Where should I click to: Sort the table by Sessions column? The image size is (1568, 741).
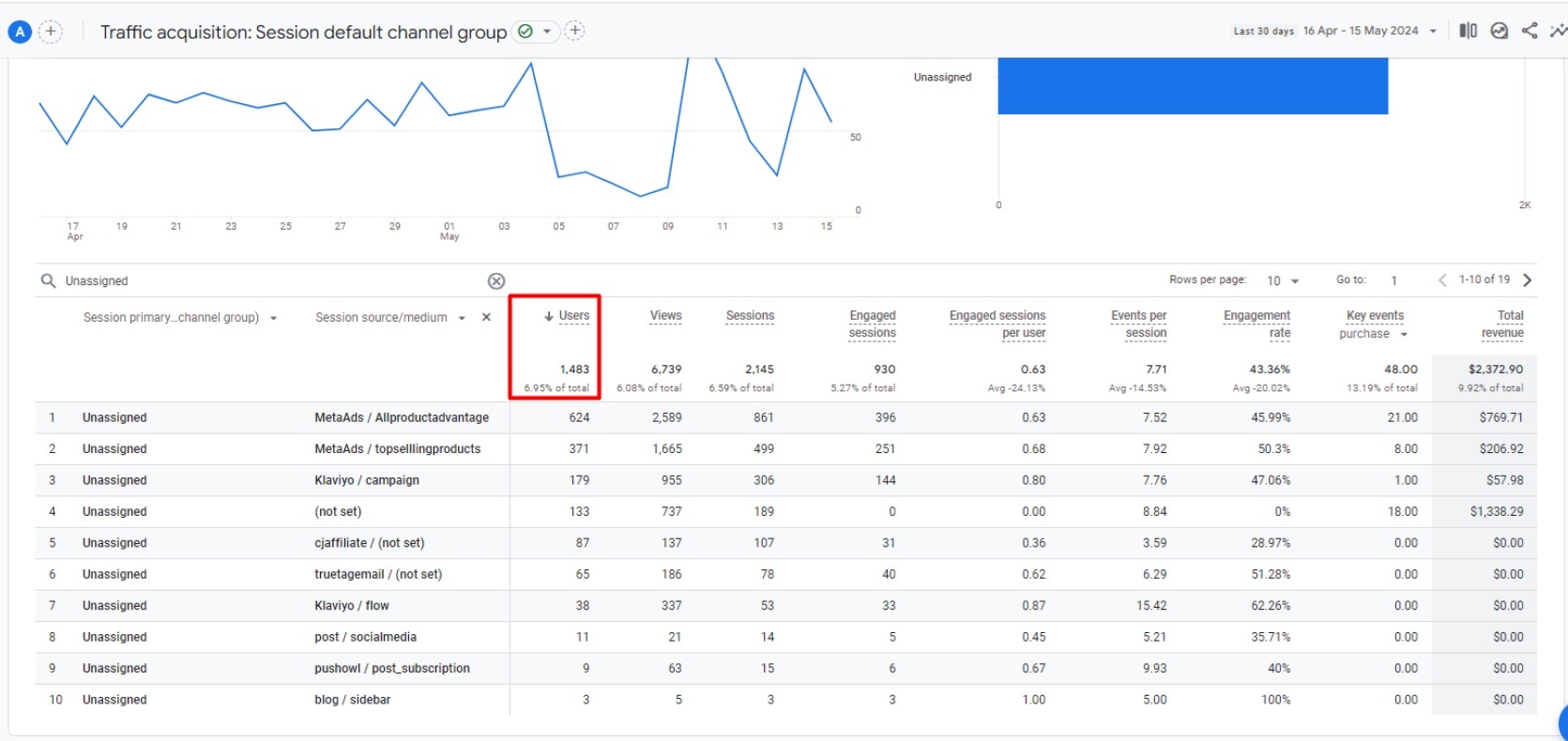pyautogui.click(x=750, y=316)
